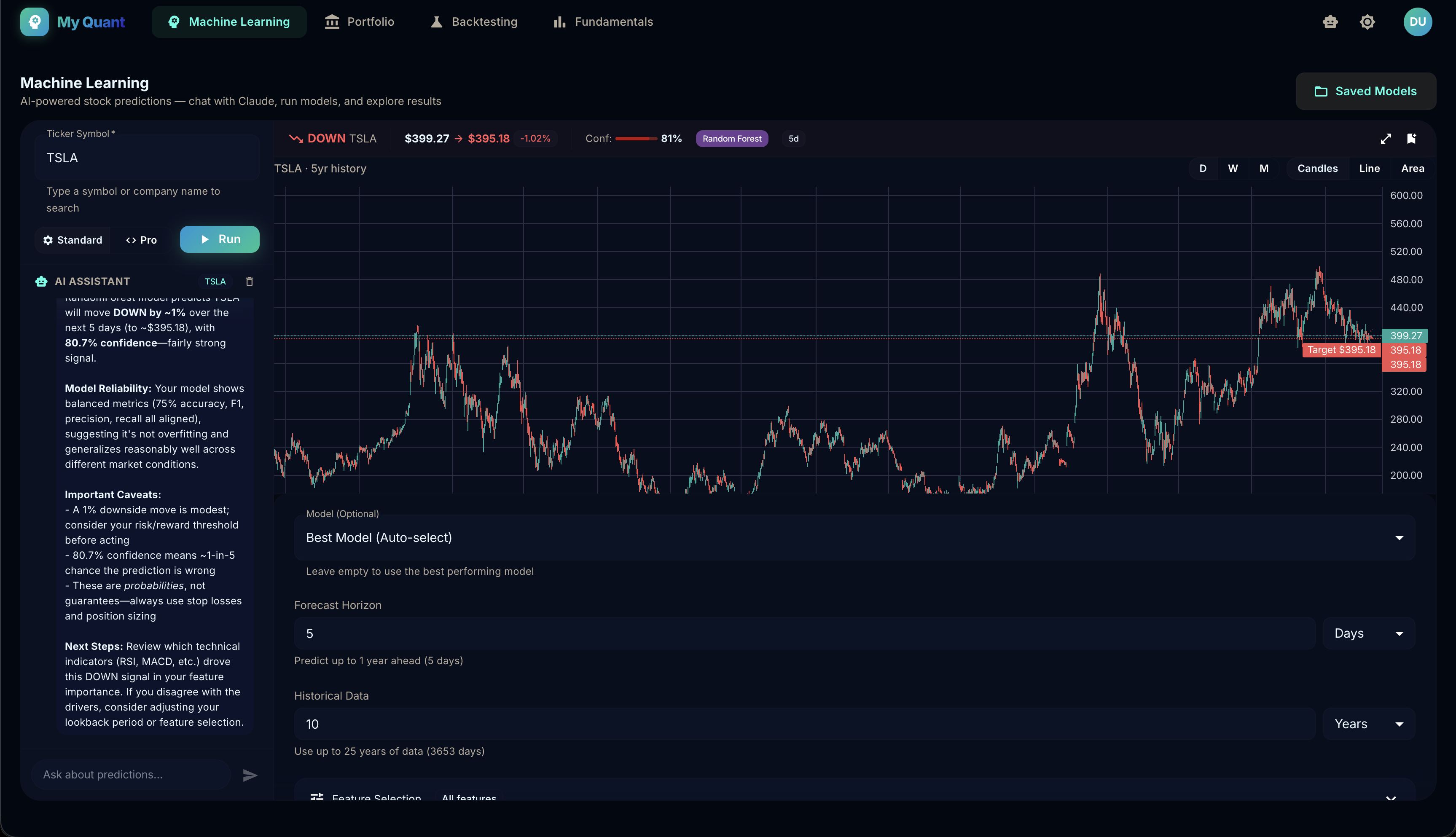Open Saved Models

tap(1366, 91)
